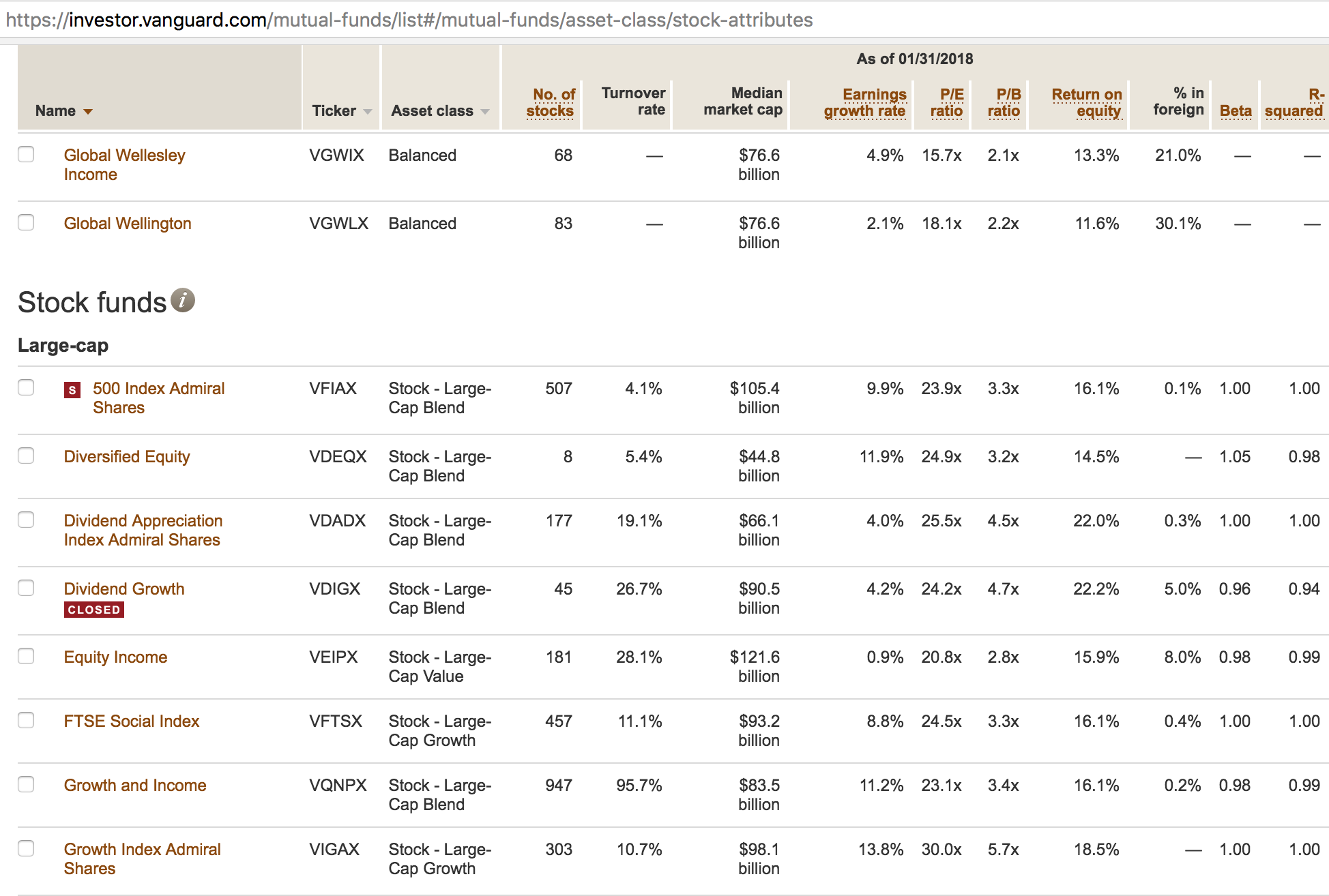Click the % in foreign column header
Viewport: 1329px width, 896px height.
pos(1178,101)
